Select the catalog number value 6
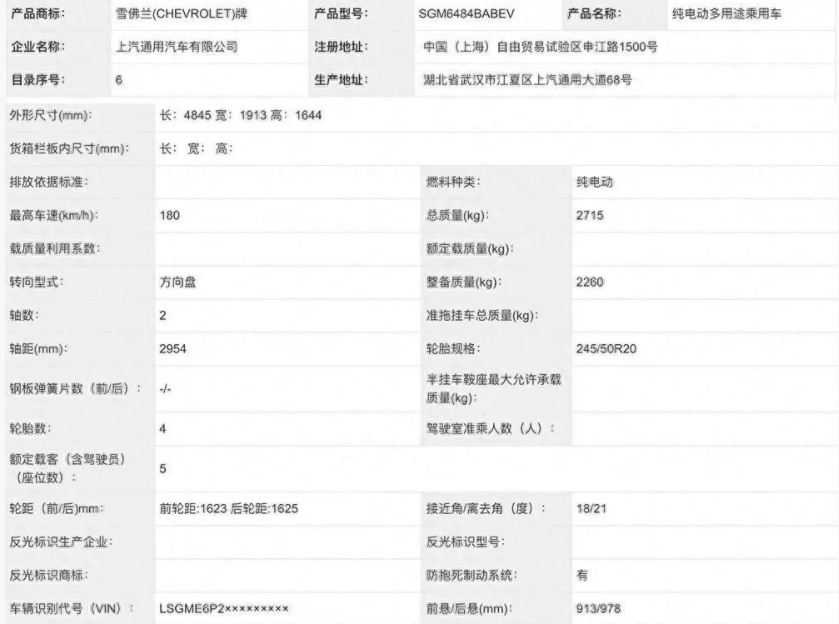Image resolution: width=839 pixels, height=624 pixels. [x=119, y=80]
